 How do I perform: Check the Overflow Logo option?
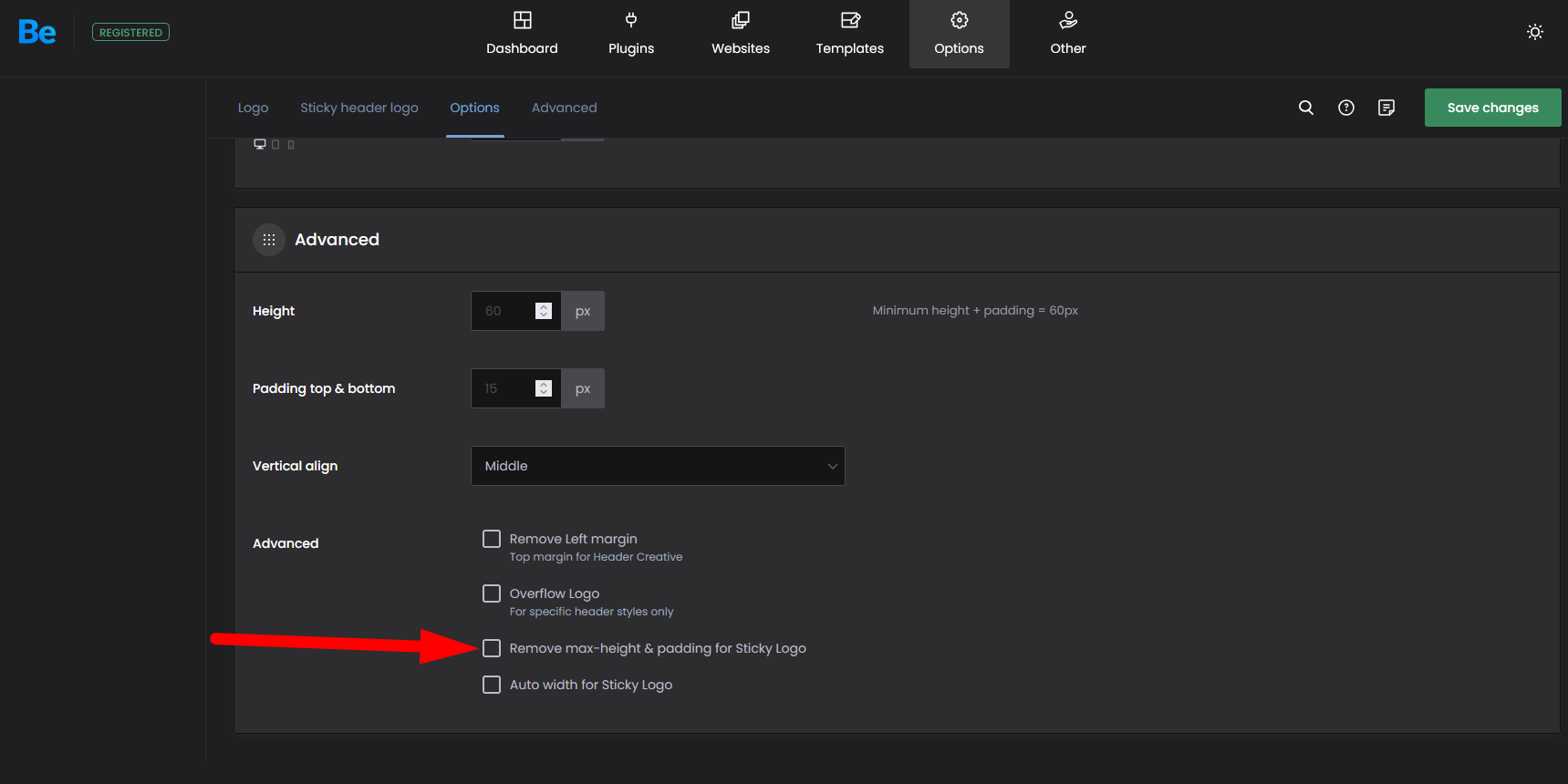point(492,593)
